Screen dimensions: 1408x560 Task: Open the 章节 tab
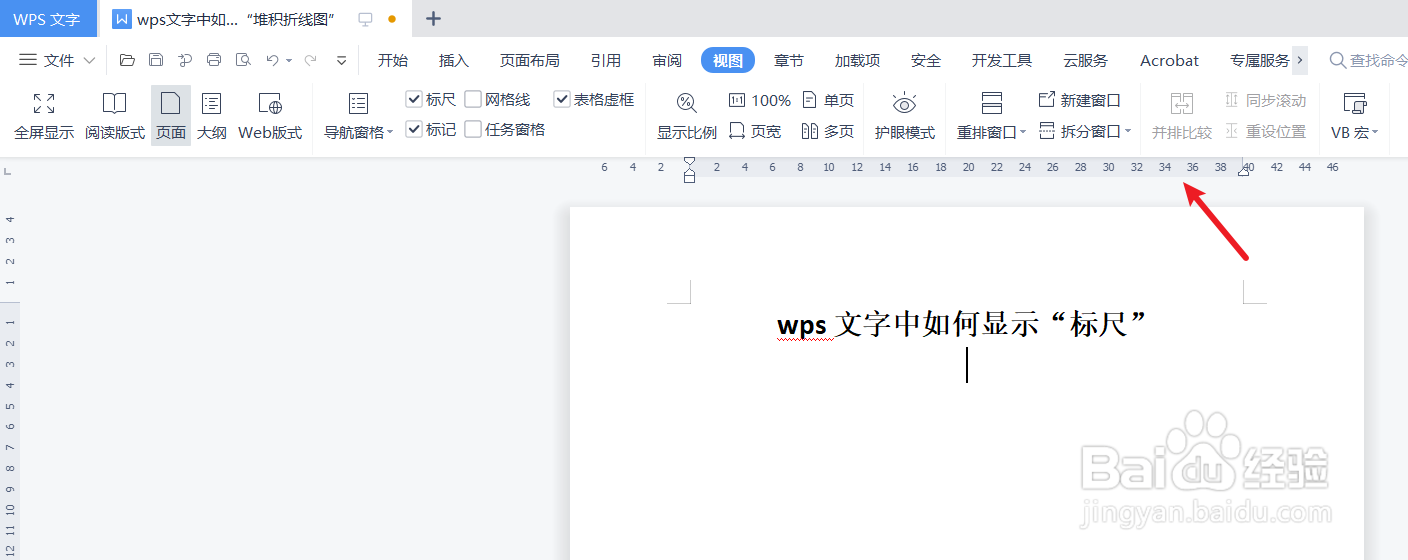(789, 60)
